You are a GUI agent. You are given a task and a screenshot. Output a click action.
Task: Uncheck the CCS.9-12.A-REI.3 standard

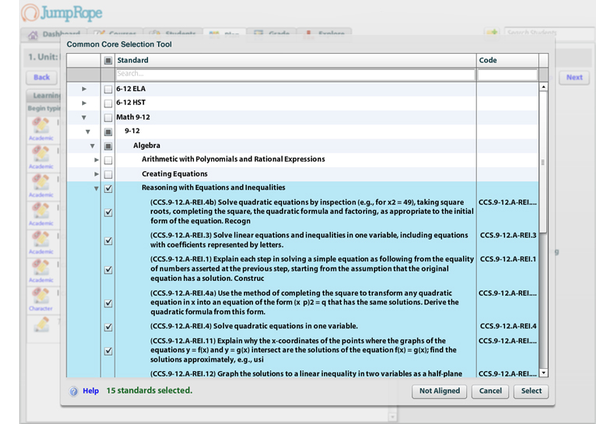pos(108,240)
